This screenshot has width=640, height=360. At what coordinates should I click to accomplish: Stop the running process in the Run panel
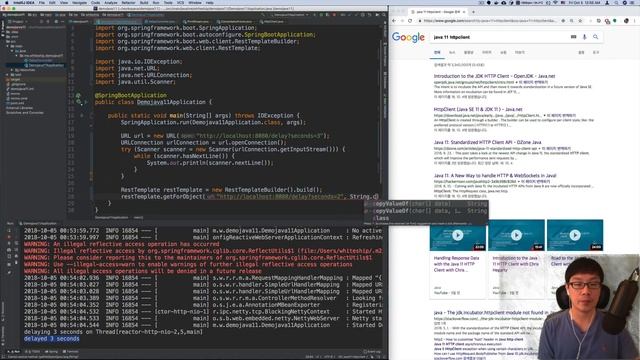[9, 237]
